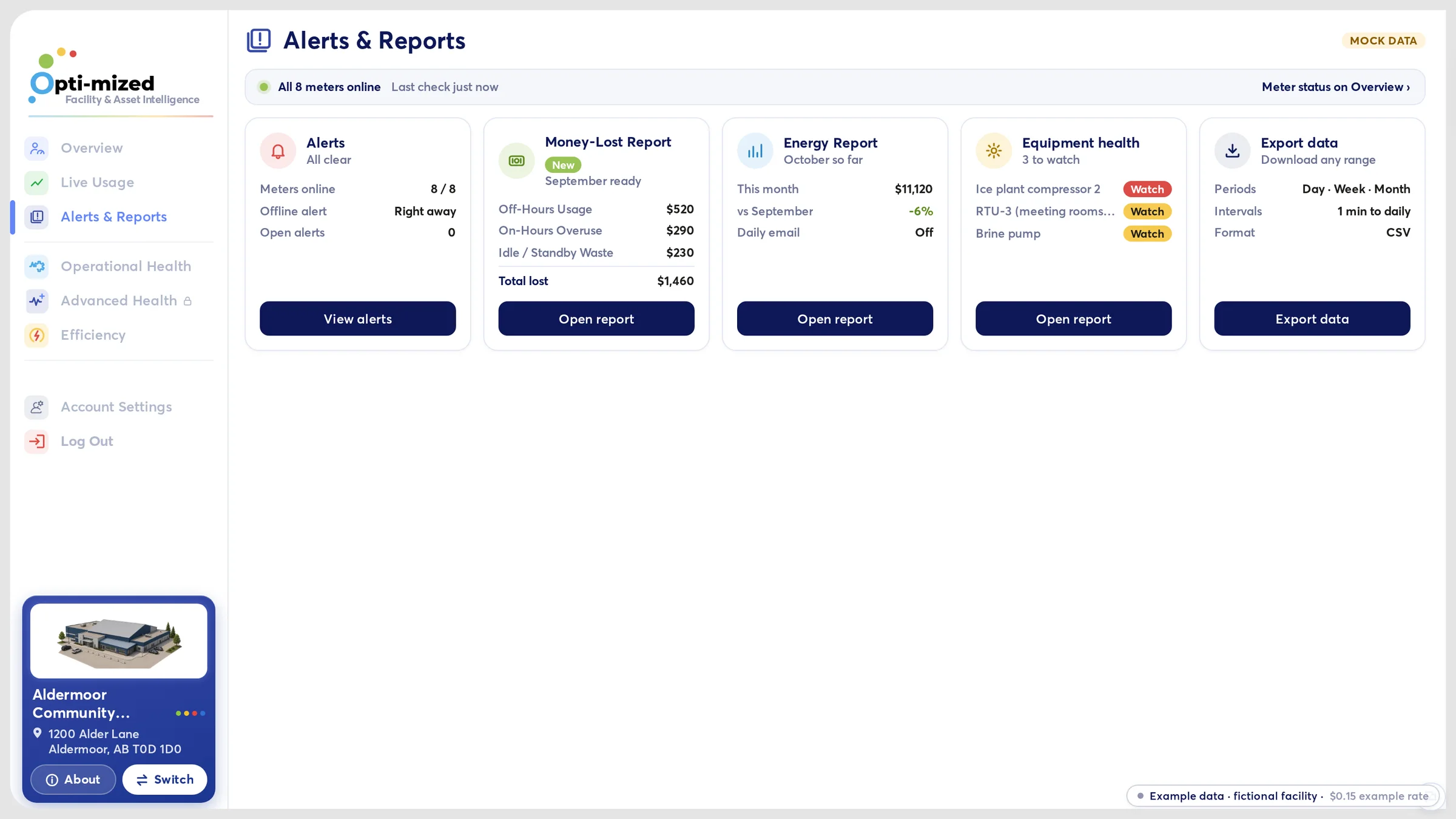The height and width of the screenshot is (819, 1456).
Task: Click the Offline alert Right away value
Action: click(x=425, y=211)
